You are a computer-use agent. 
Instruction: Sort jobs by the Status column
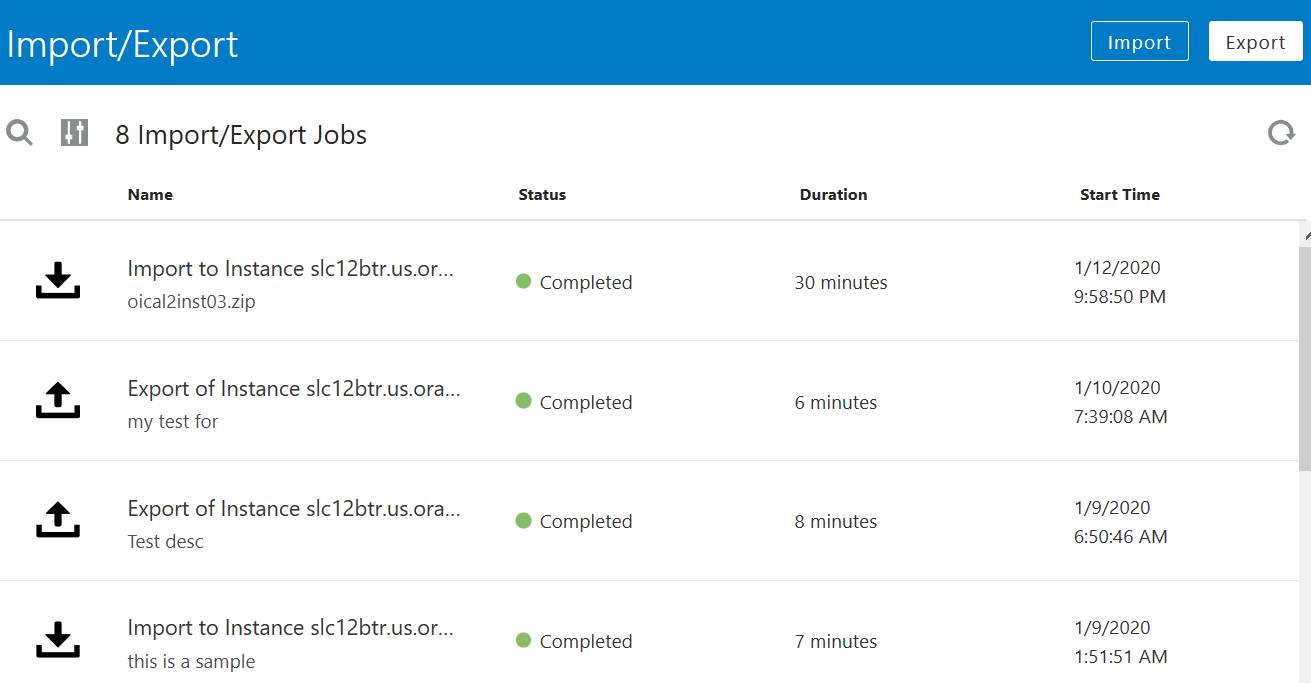542,194
